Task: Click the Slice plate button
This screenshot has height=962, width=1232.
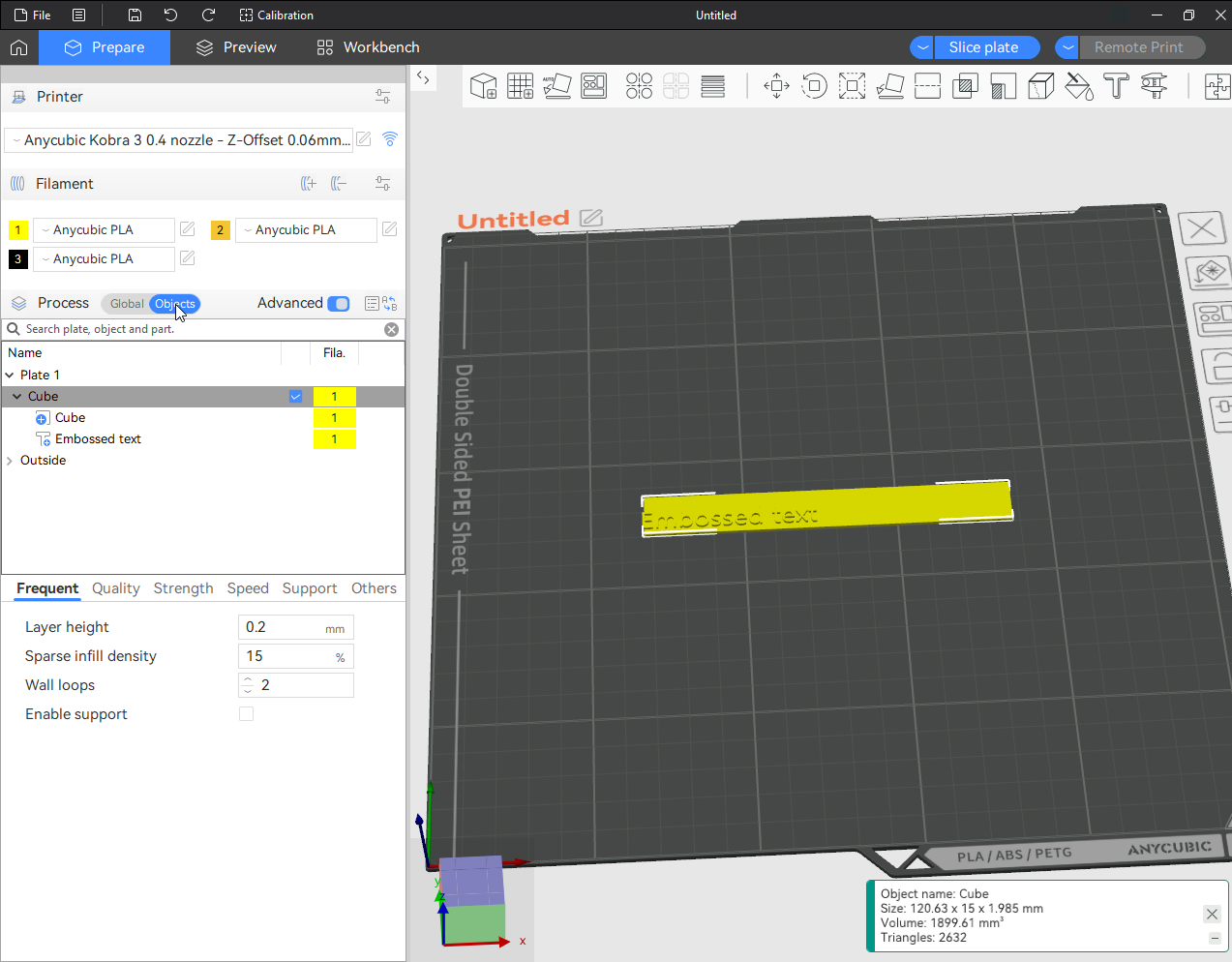Action: pyautogui.click(x=983, y=47)
